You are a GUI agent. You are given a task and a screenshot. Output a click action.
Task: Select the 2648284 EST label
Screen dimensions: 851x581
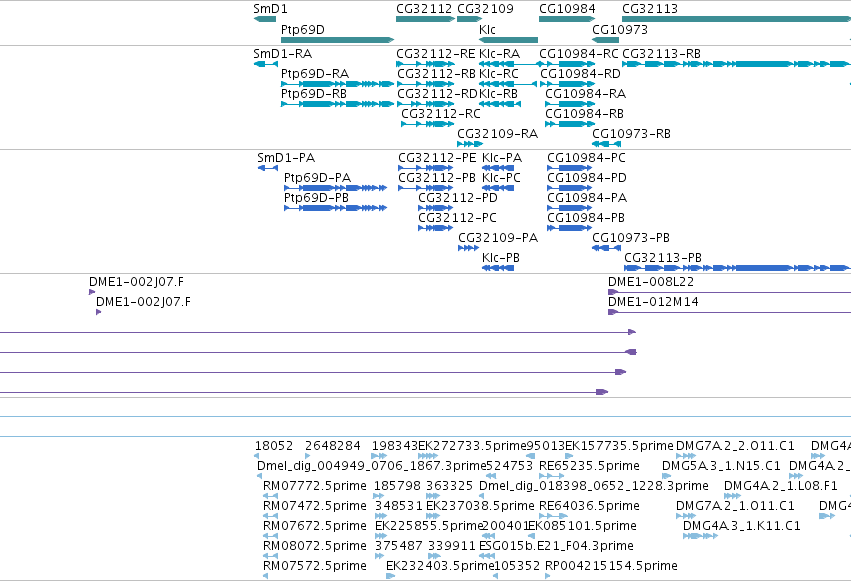tap(333, 446)
